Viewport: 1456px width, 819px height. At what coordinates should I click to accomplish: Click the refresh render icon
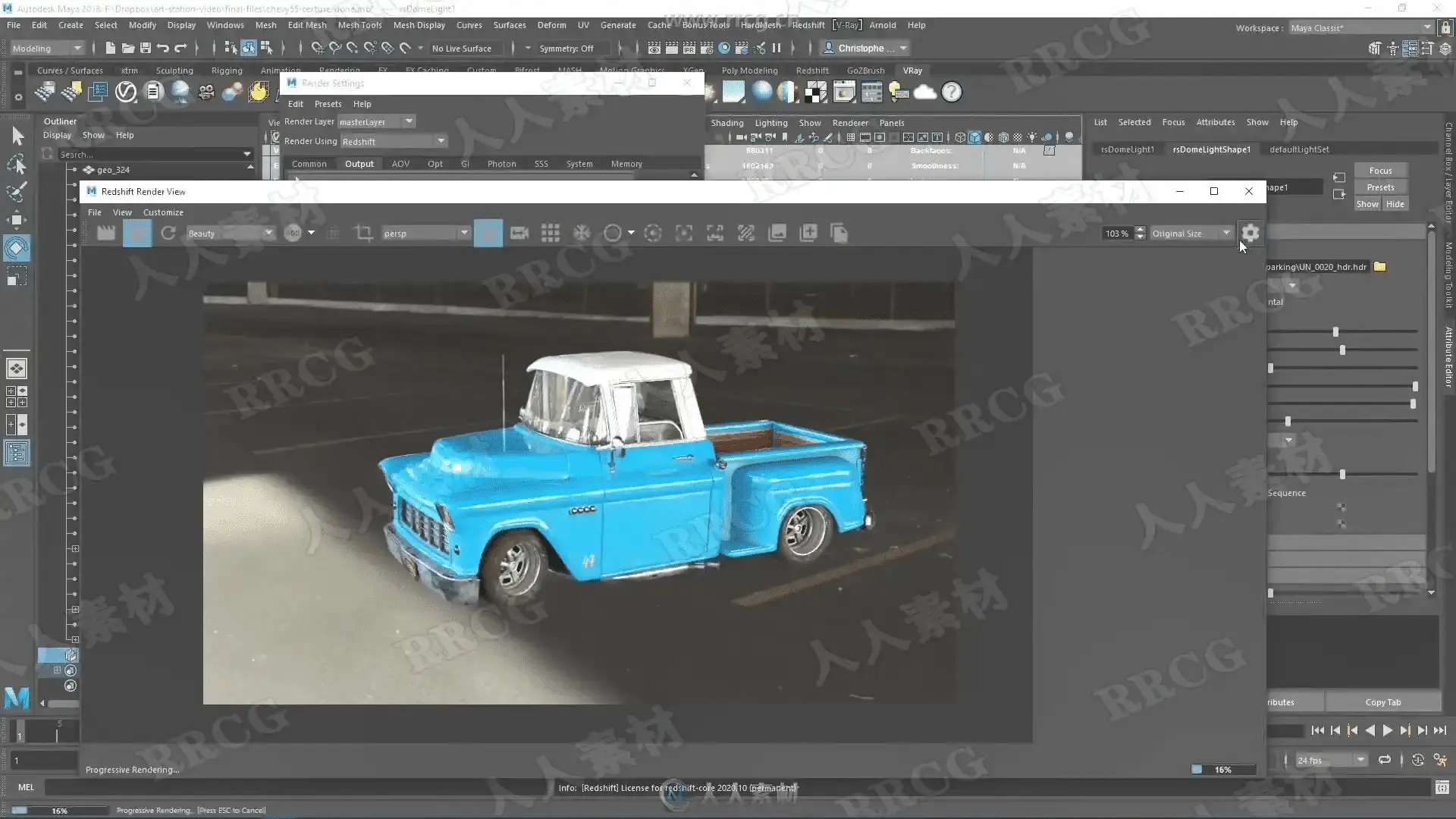coord(168,234)
